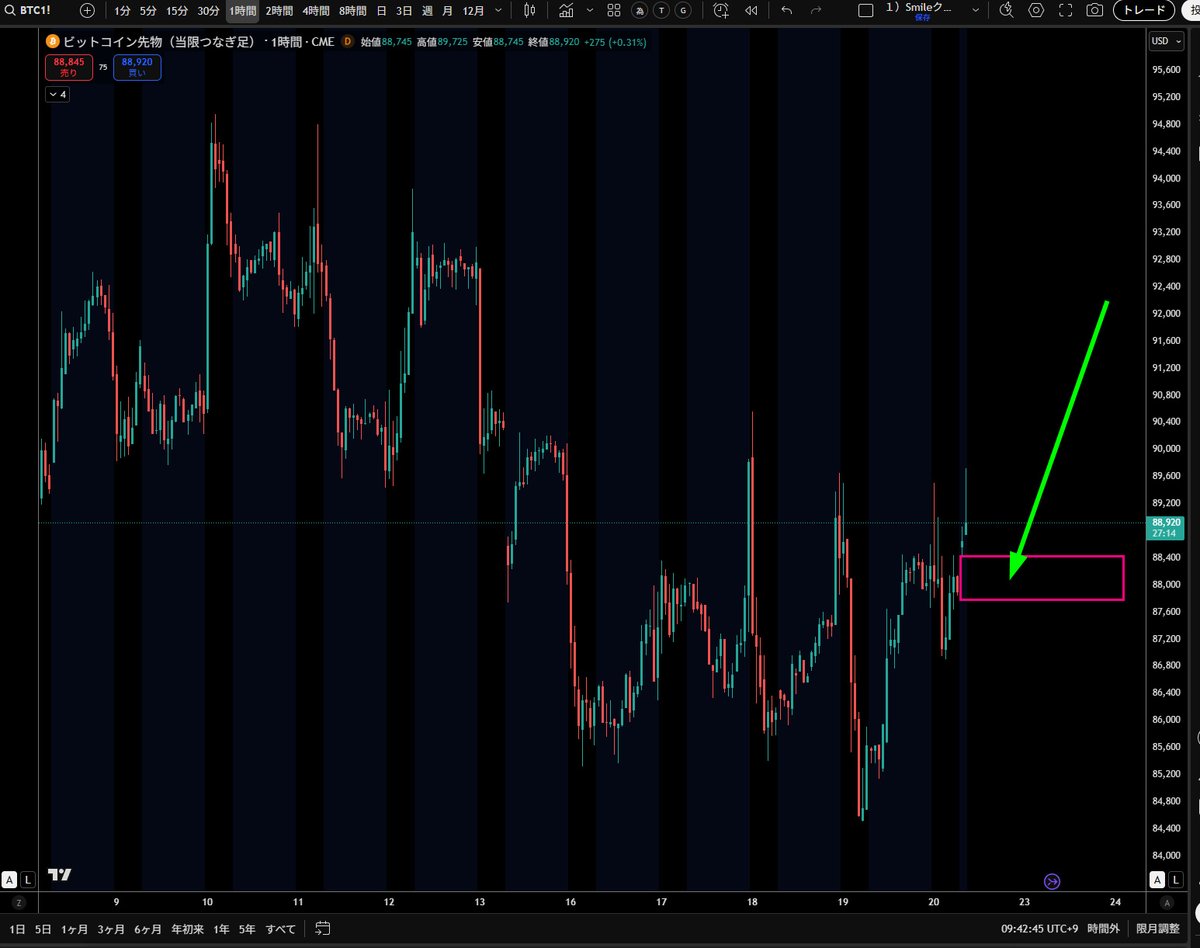Switch to 12月 timeframe

click(473, 10)
